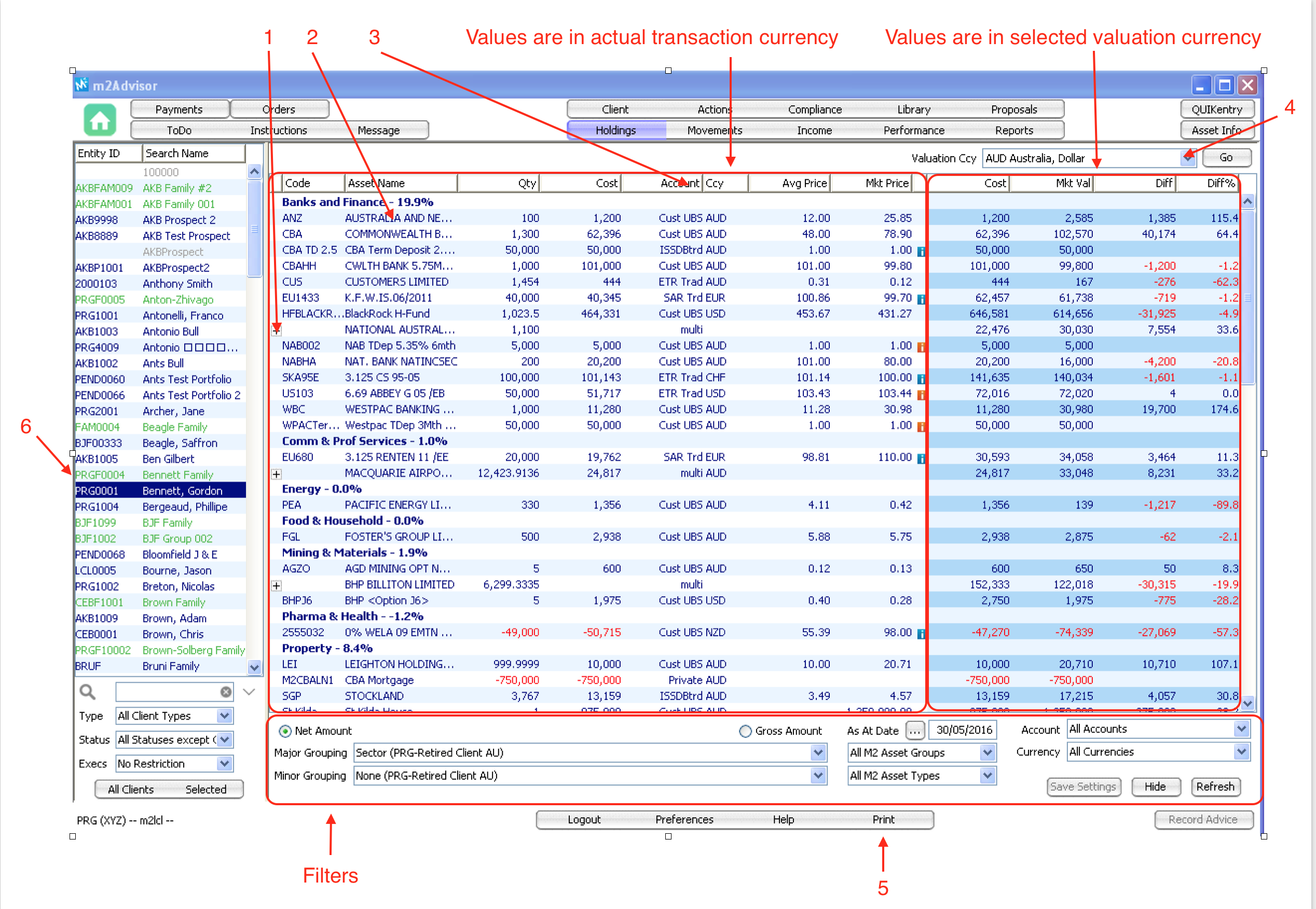This screenshot has height=909, width=1316.
Task: Open the Major Grouping dropdown
Action: [x=818, y=752]
